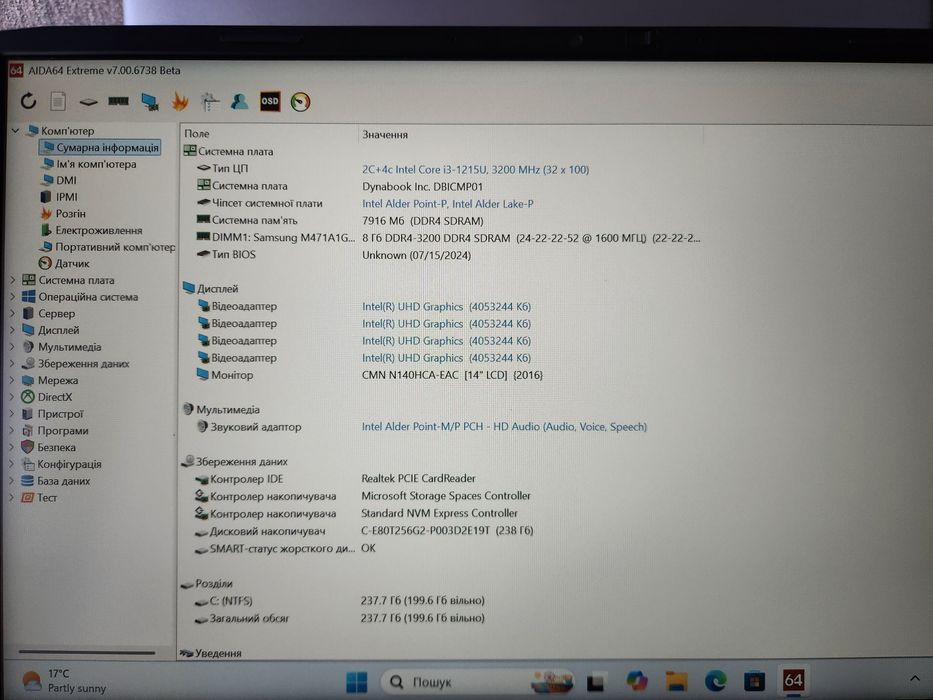Open the Report page icon in toolbar
The height and width of the screenshot is (700, 933).
(x=58, y=101)
